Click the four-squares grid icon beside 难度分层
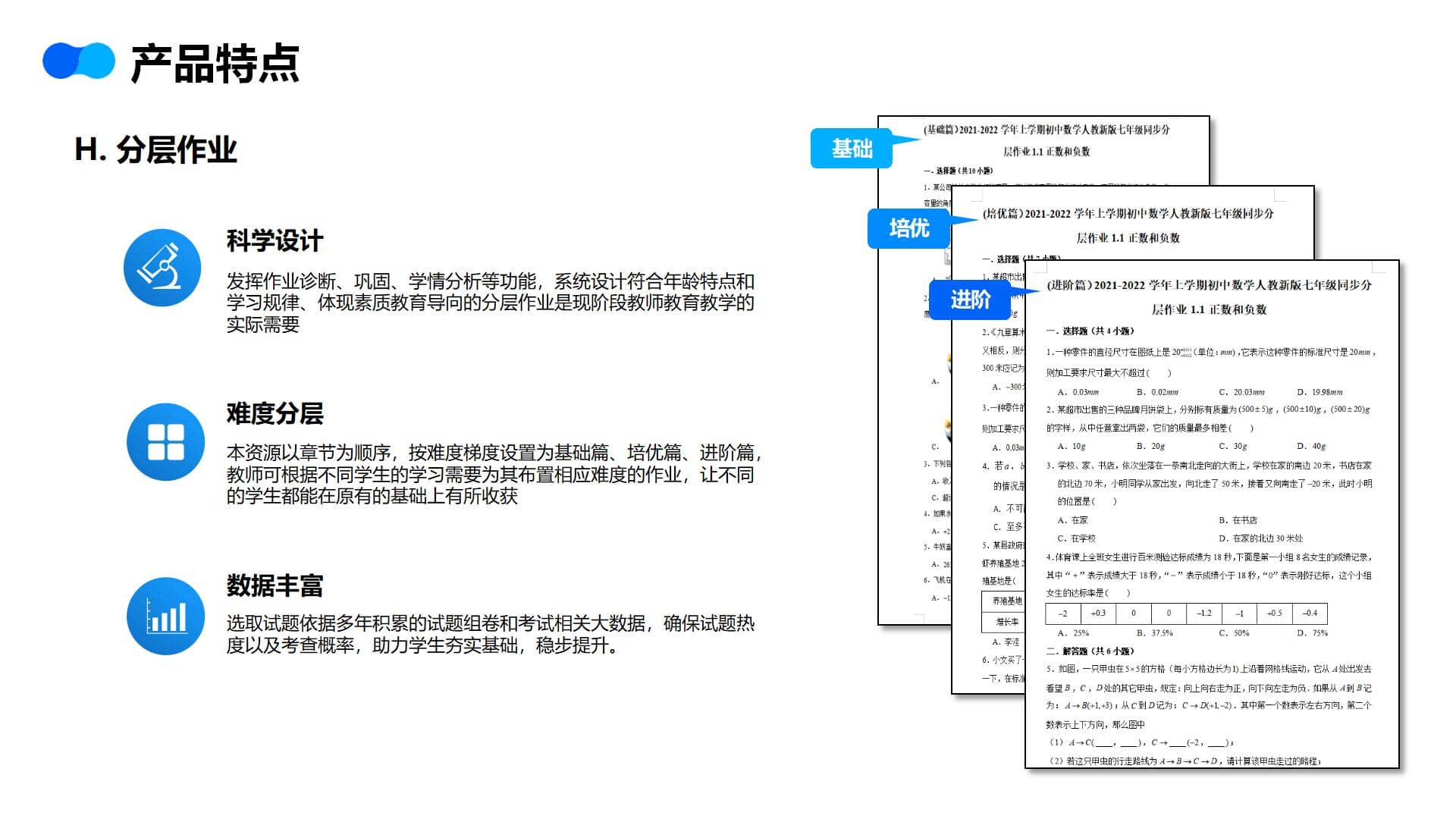The image size is (1456, 819). coord(165,442)
